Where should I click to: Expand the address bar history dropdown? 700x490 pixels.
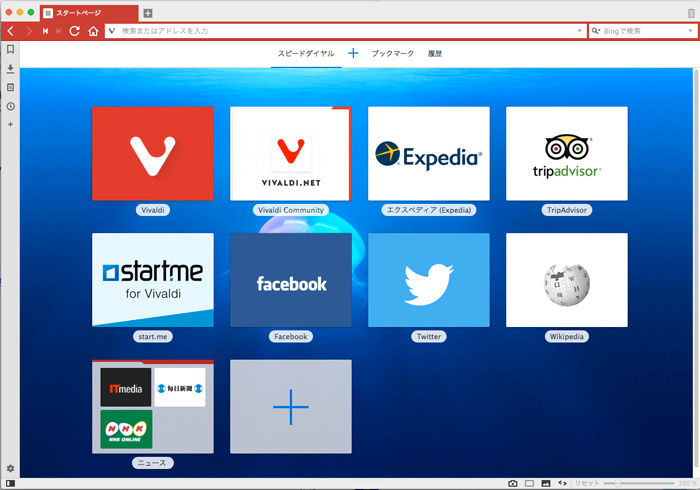click(x=579, y=31)
